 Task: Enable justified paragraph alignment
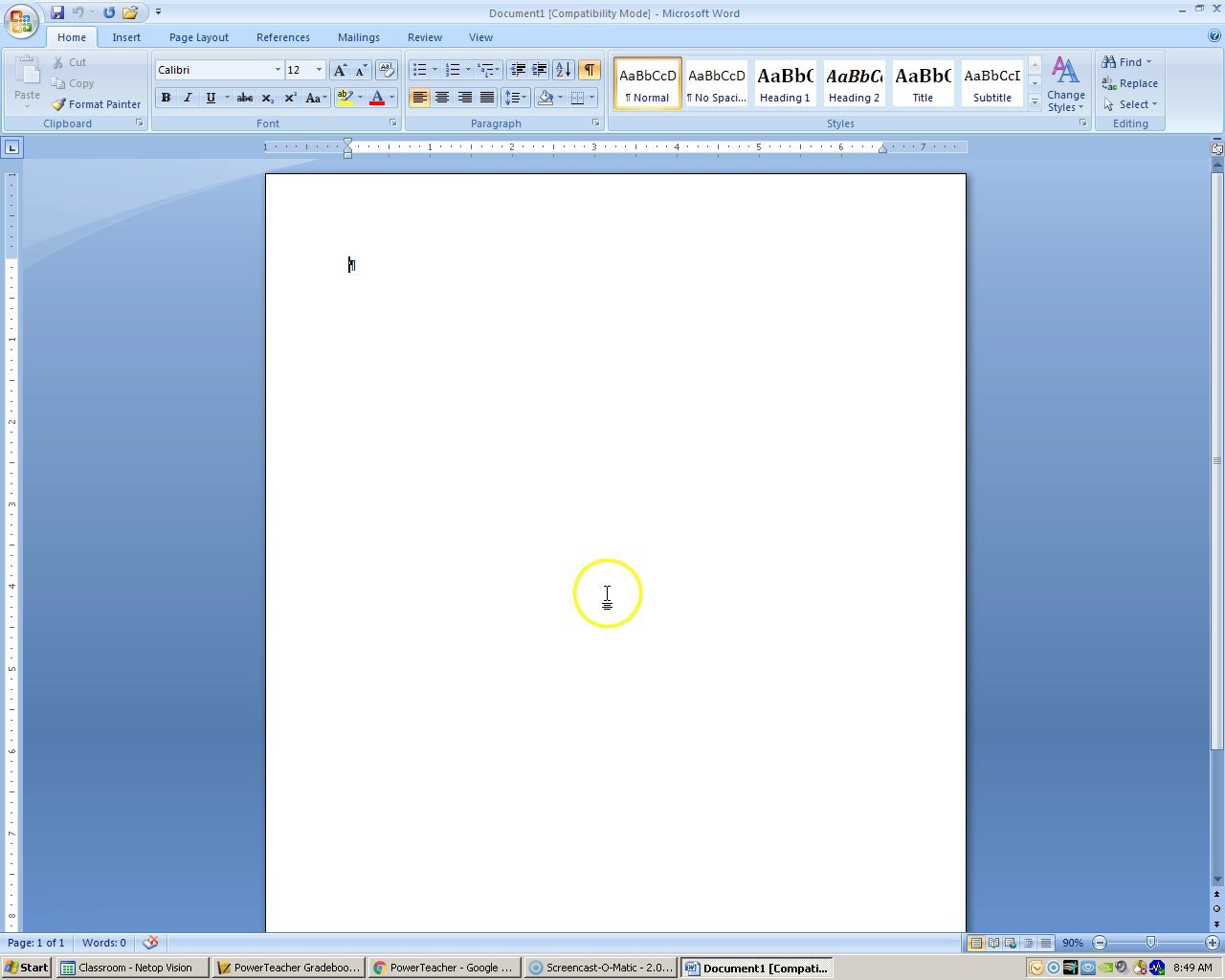pos(487,97)
